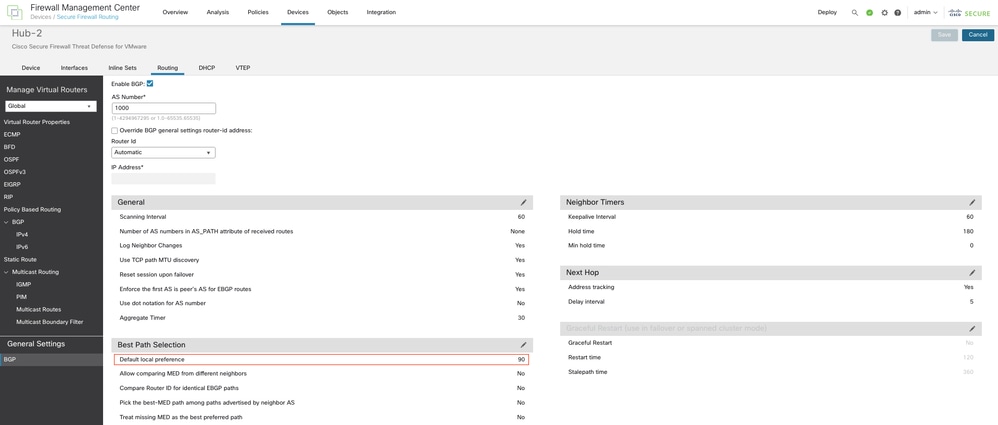Click the Log Neighbor Changes row label
The height and width of the screenshot is (425, 998).
pos(151,246)
